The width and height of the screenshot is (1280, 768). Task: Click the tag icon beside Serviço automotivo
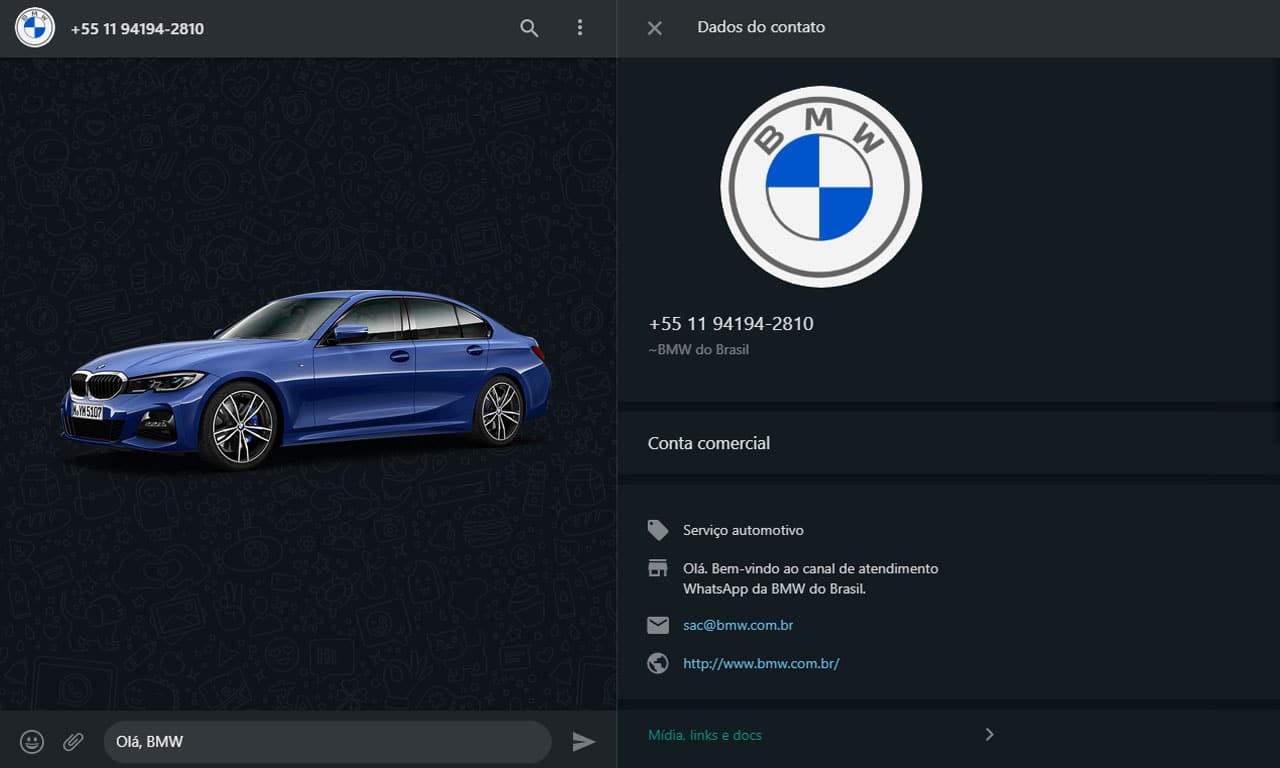658,530
